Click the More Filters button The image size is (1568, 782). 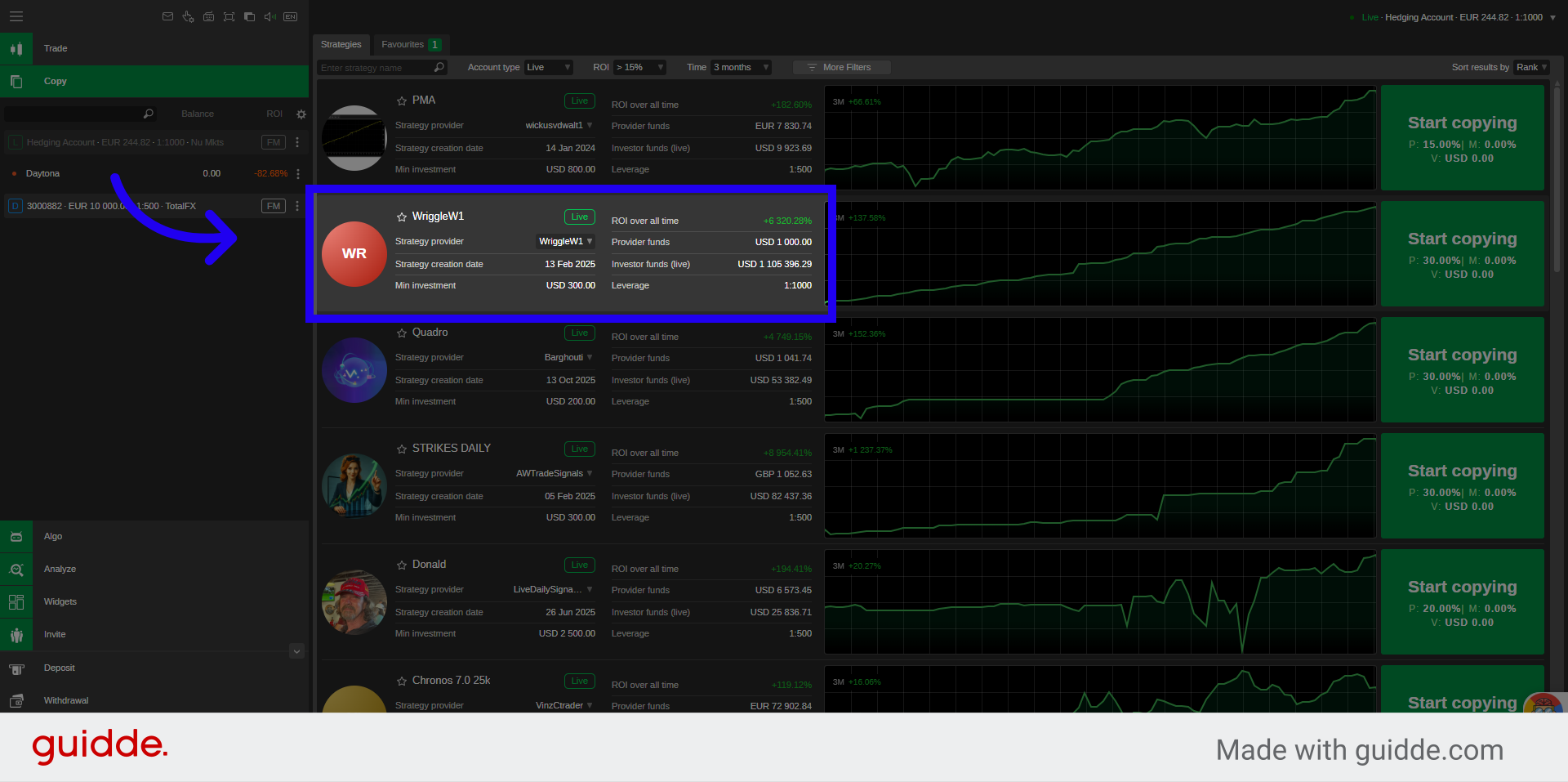(841, 68)
